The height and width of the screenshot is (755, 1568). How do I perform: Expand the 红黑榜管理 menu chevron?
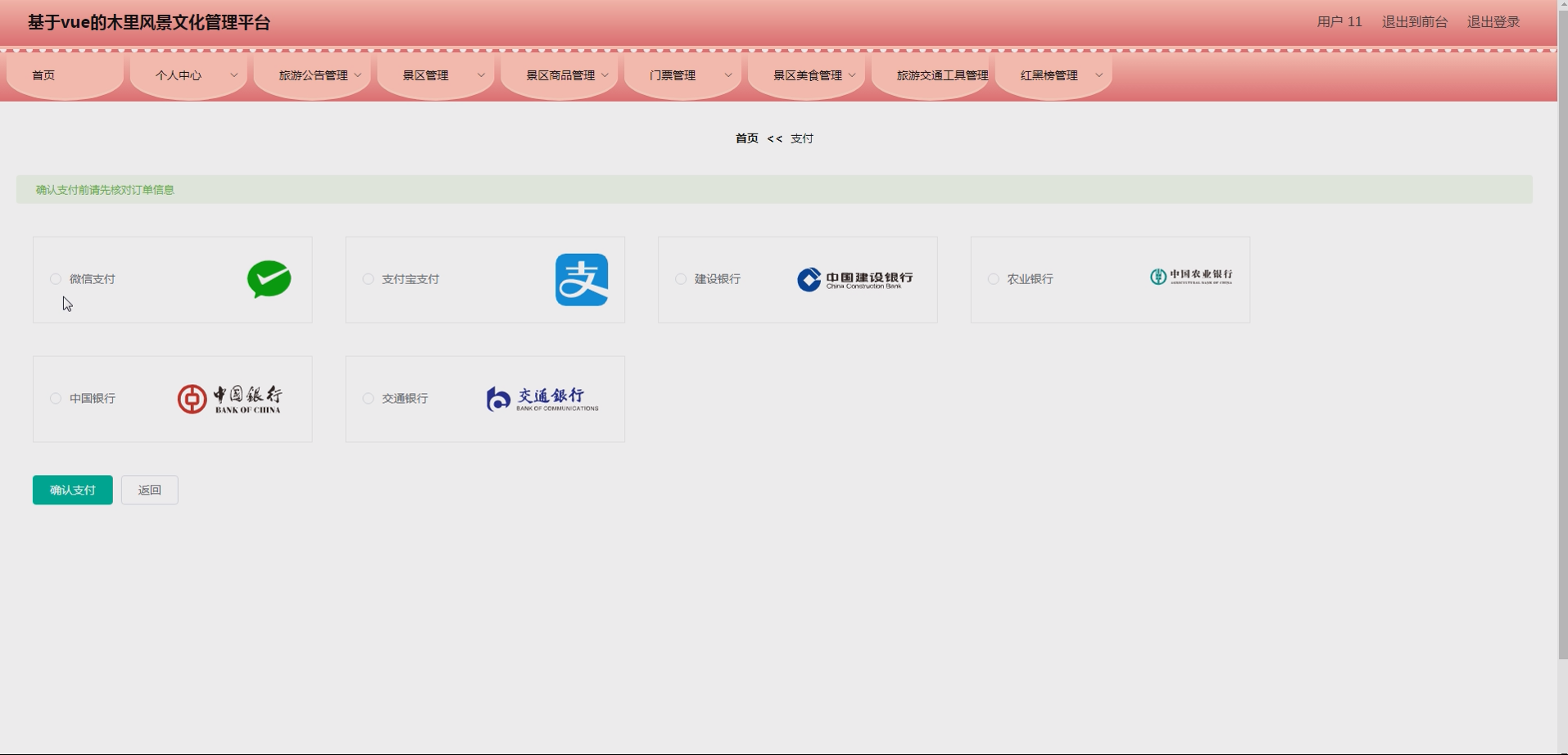pos(1099,75)
